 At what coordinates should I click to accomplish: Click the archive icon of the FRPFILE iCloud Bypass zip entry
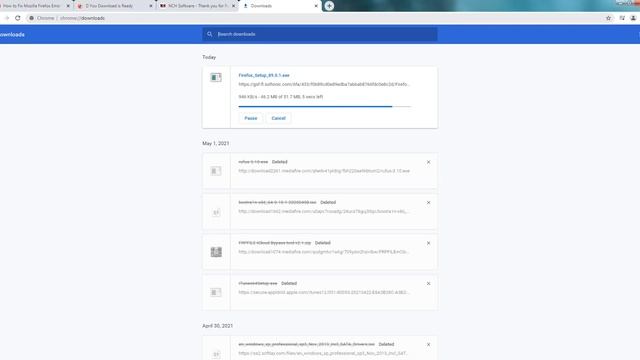(216, 252)
